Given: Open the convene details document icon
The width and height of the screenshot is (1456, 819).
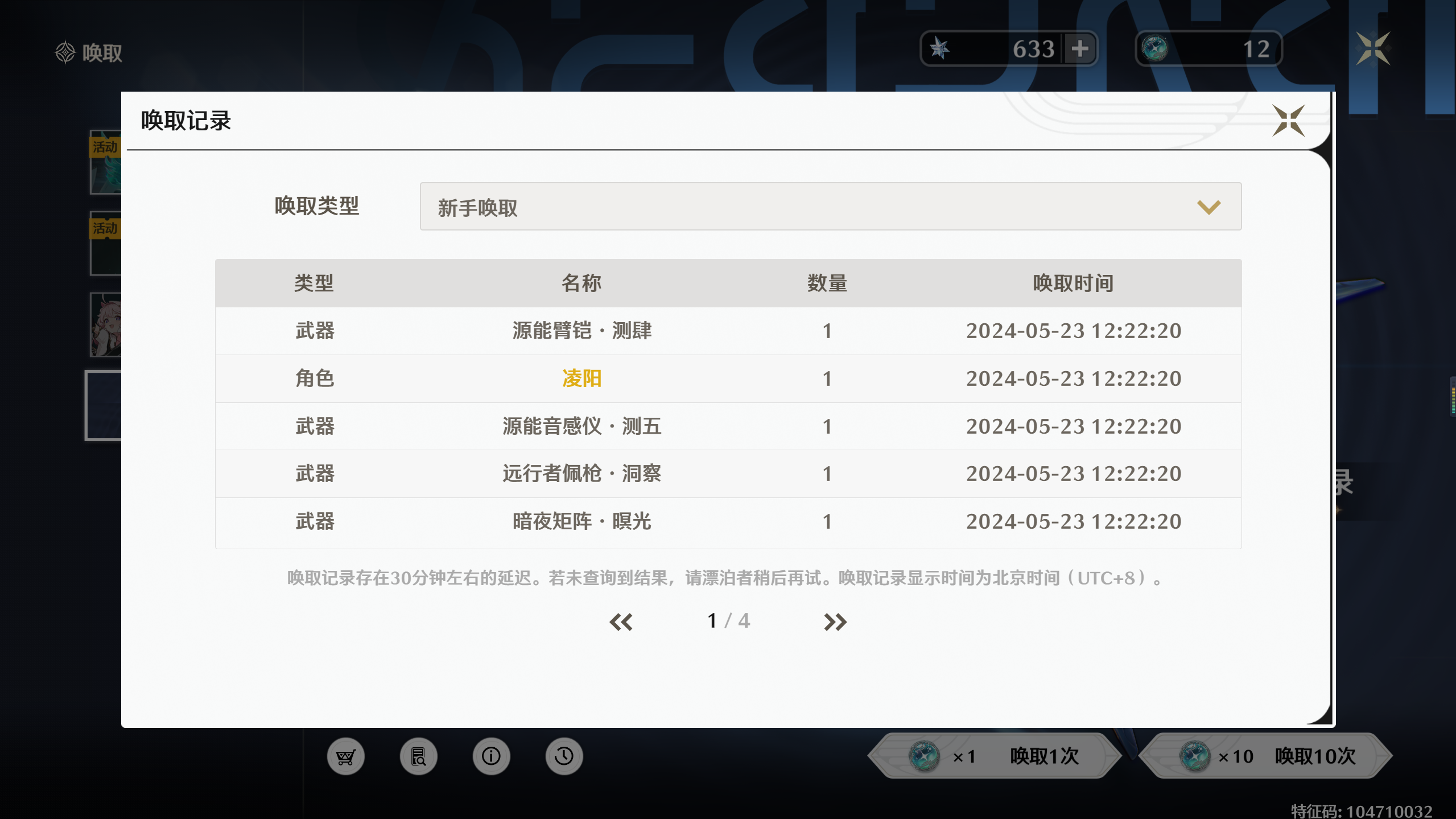Looking at the screenshot, I should tap(418, 756).
